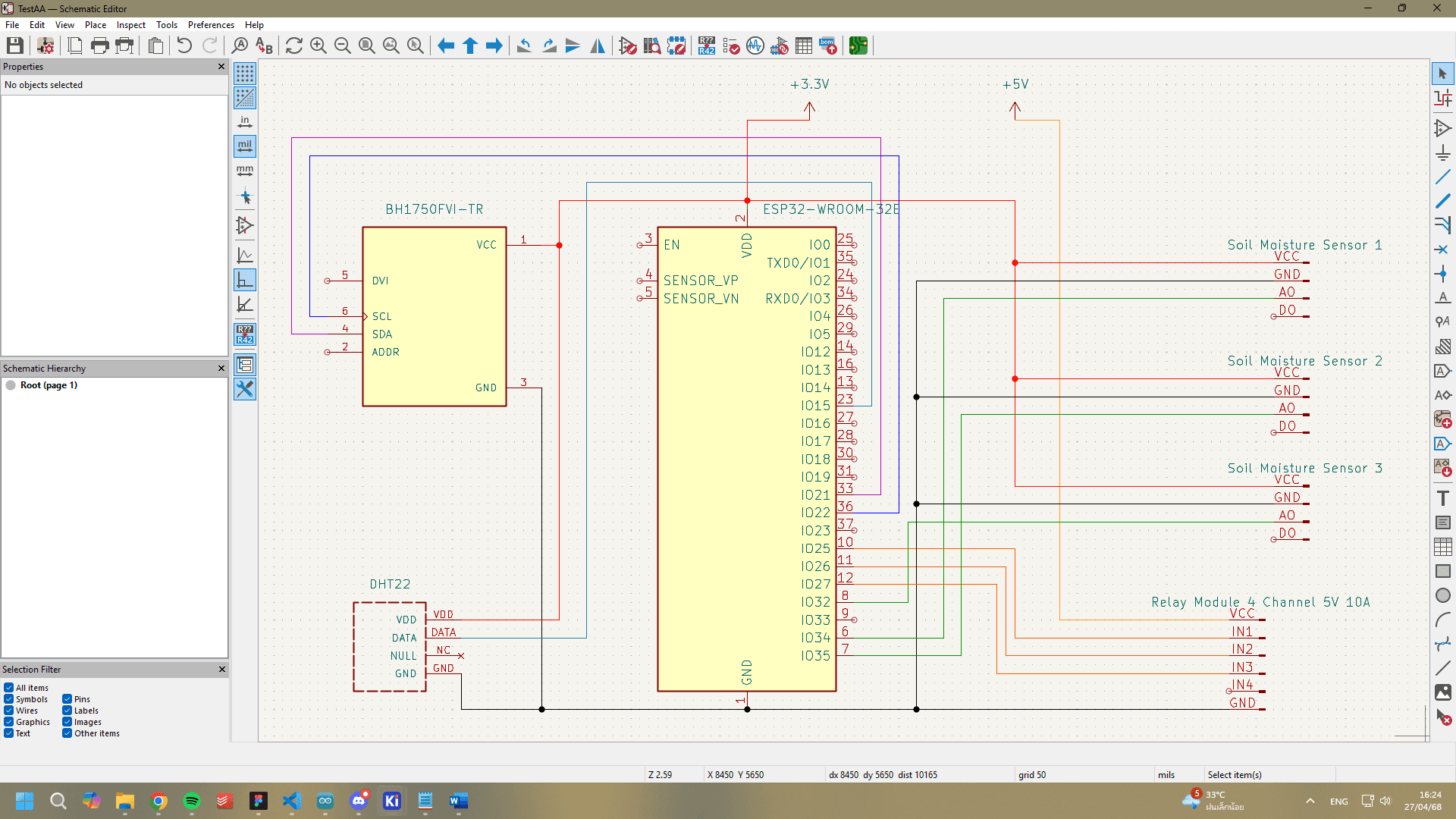
Task: Switch units to millimeters
Action: click(244, 171)
